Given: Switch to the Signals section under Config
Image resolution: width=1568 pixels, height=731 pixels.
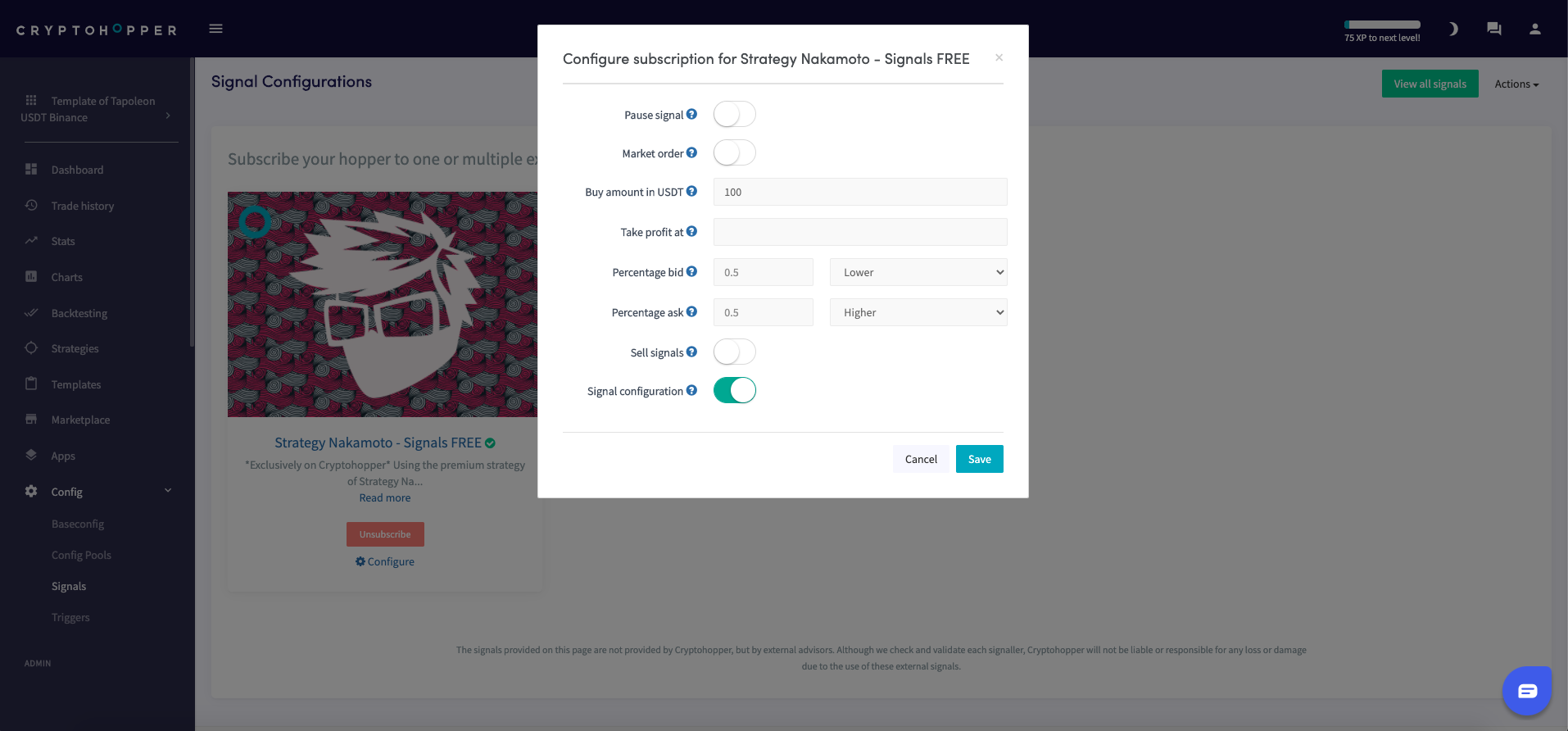Looking at the screenshot, I should point(69,586).
